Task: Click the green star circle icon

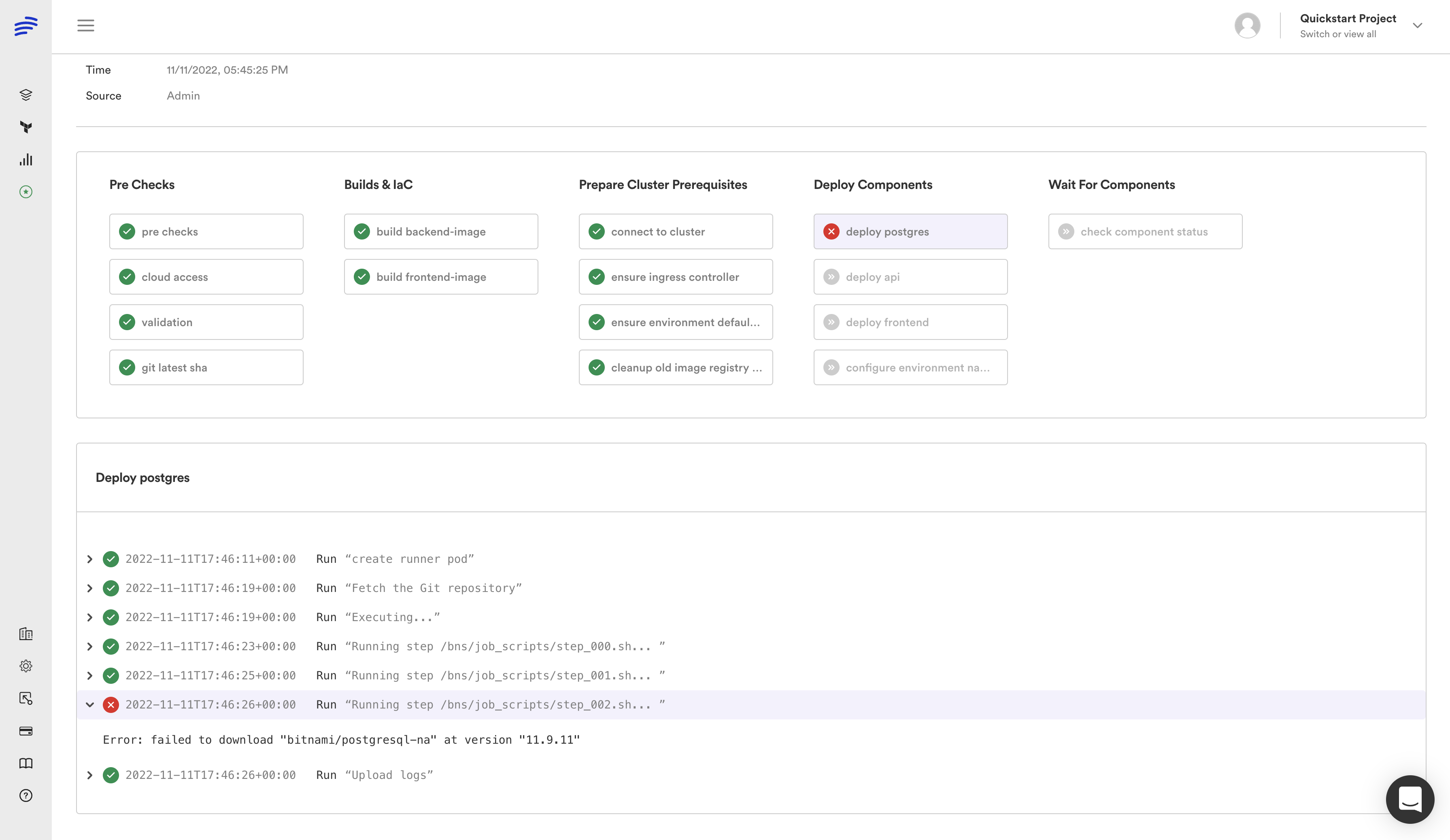Action: [x=26, y=192]
